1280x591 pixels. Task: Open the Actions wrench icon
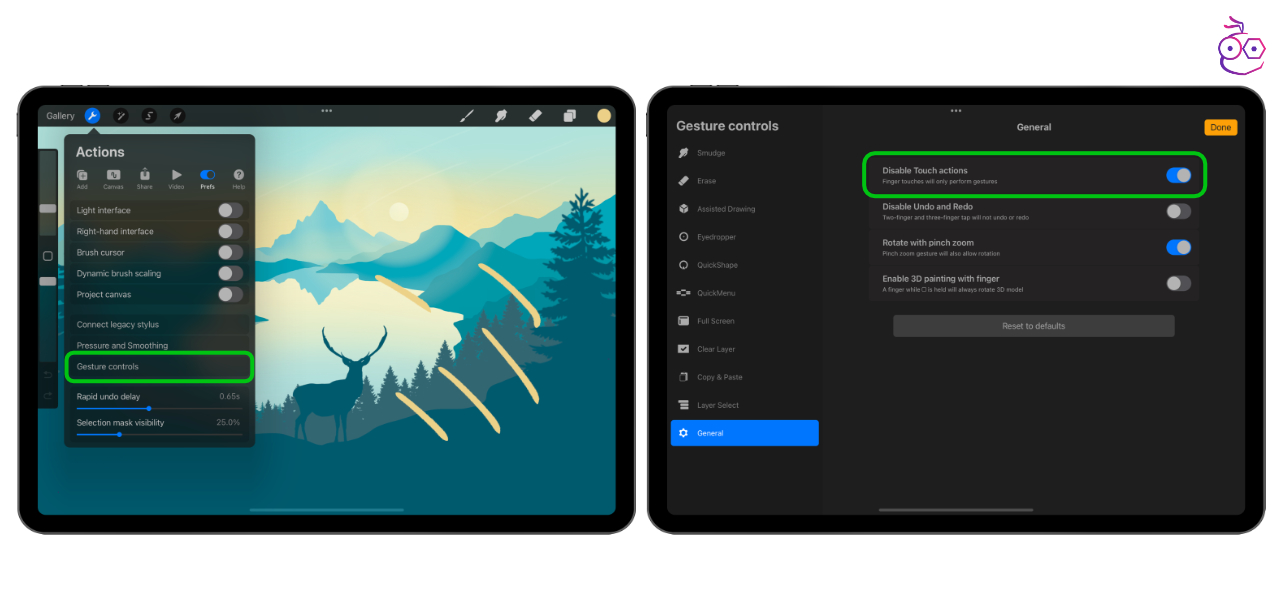click(x=92, y=116)
